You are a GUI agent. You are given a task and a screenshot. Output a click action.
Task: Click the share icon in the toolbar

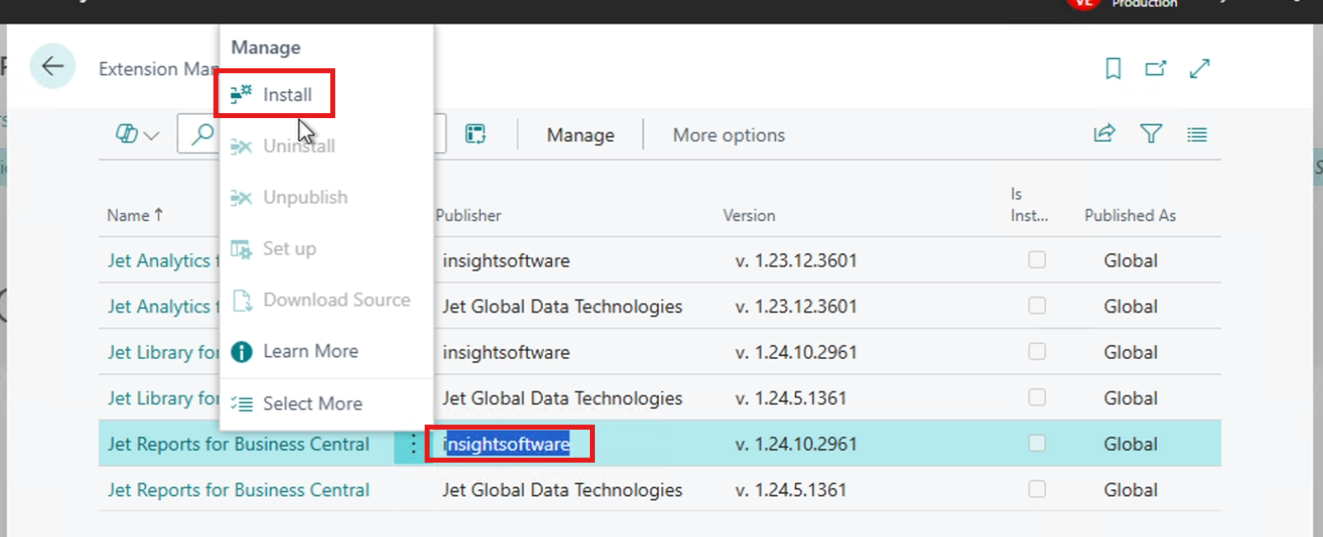(x=1104, y=133)
